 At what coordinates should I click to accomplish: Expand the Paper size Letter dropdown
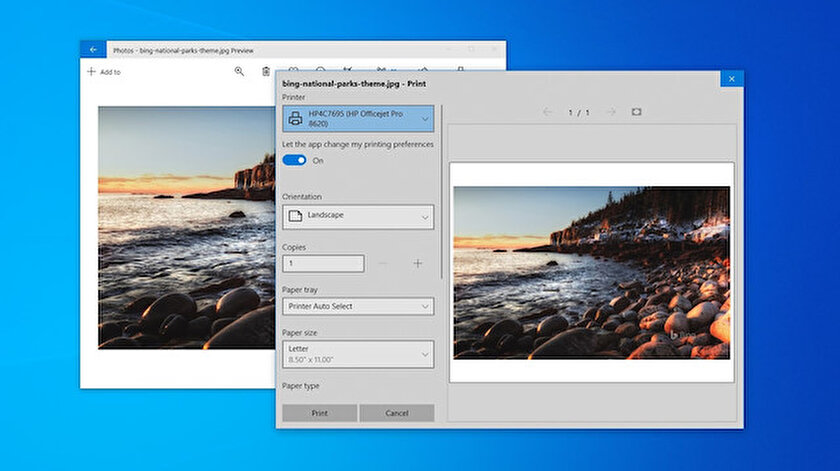tap(358, 354)
